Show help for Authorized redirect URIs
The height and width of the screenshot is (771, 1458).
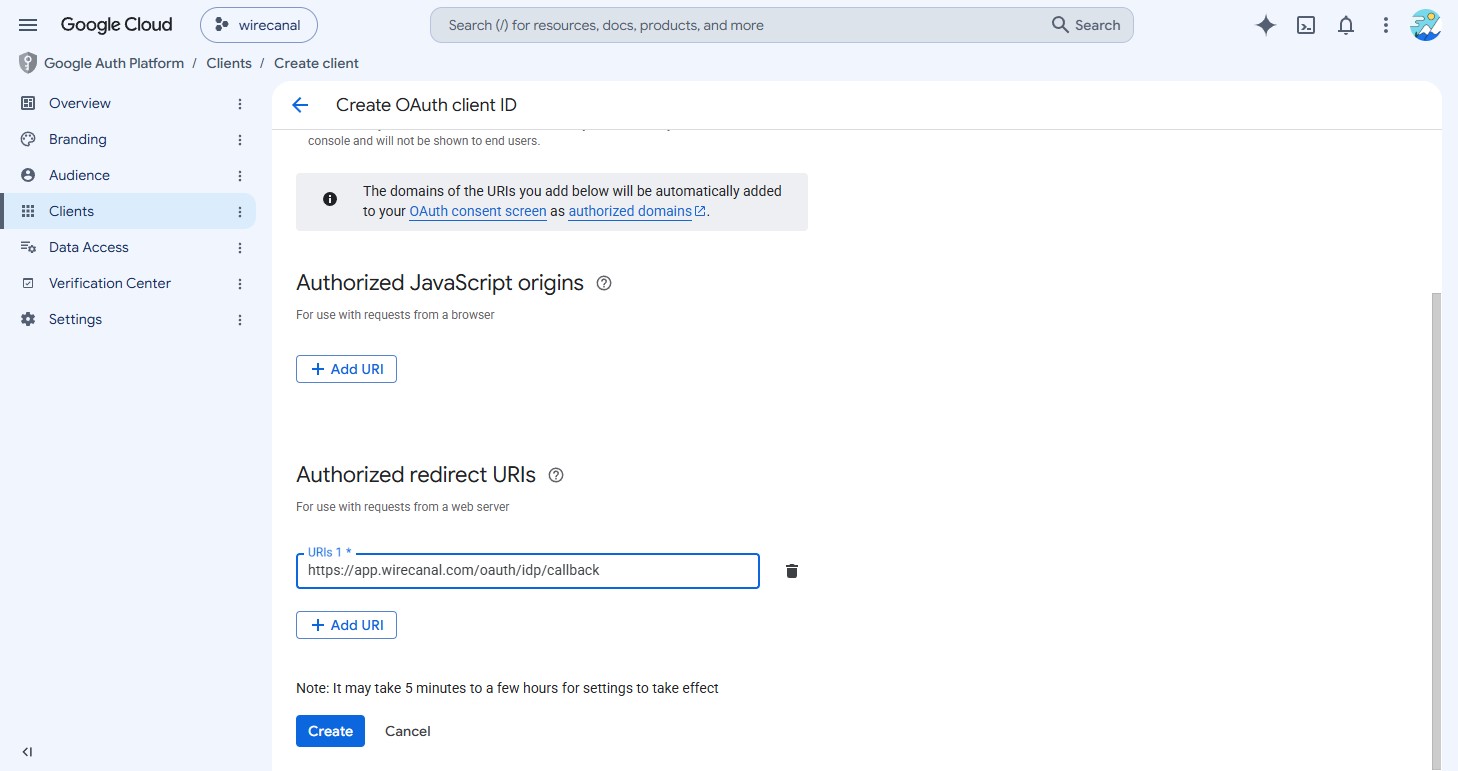click(556, 475)
